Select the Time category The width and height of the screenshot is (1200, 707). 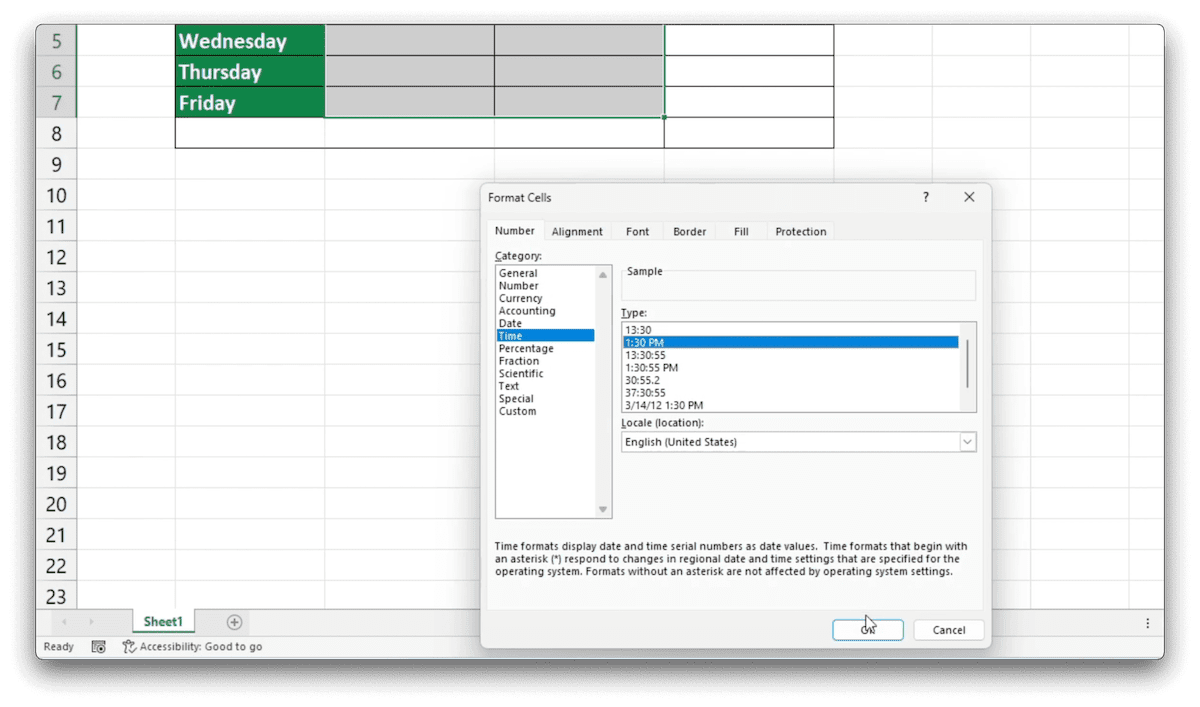tap(545, 336)
